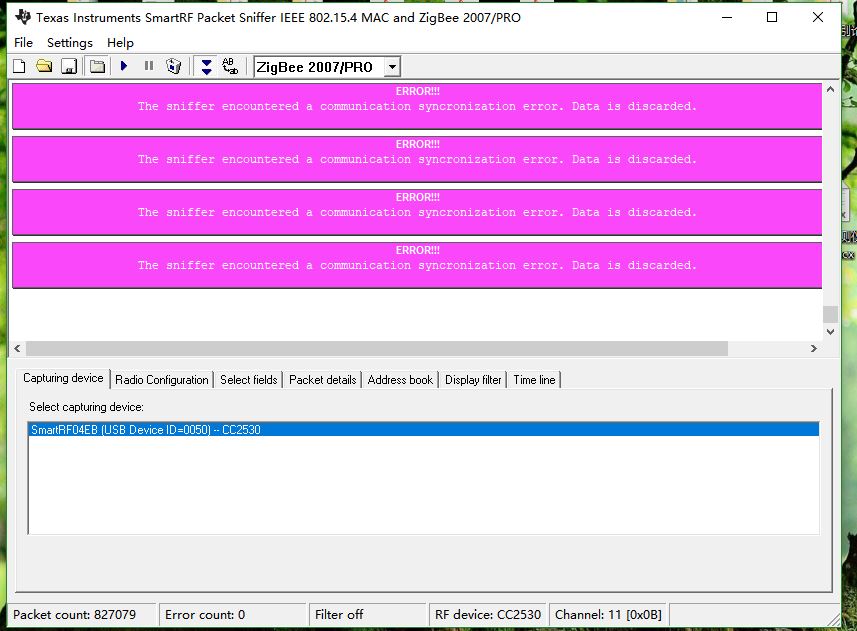Click the horizontal scroll left arrow
This screenshot has width=857, height=631.
(17, 349)
